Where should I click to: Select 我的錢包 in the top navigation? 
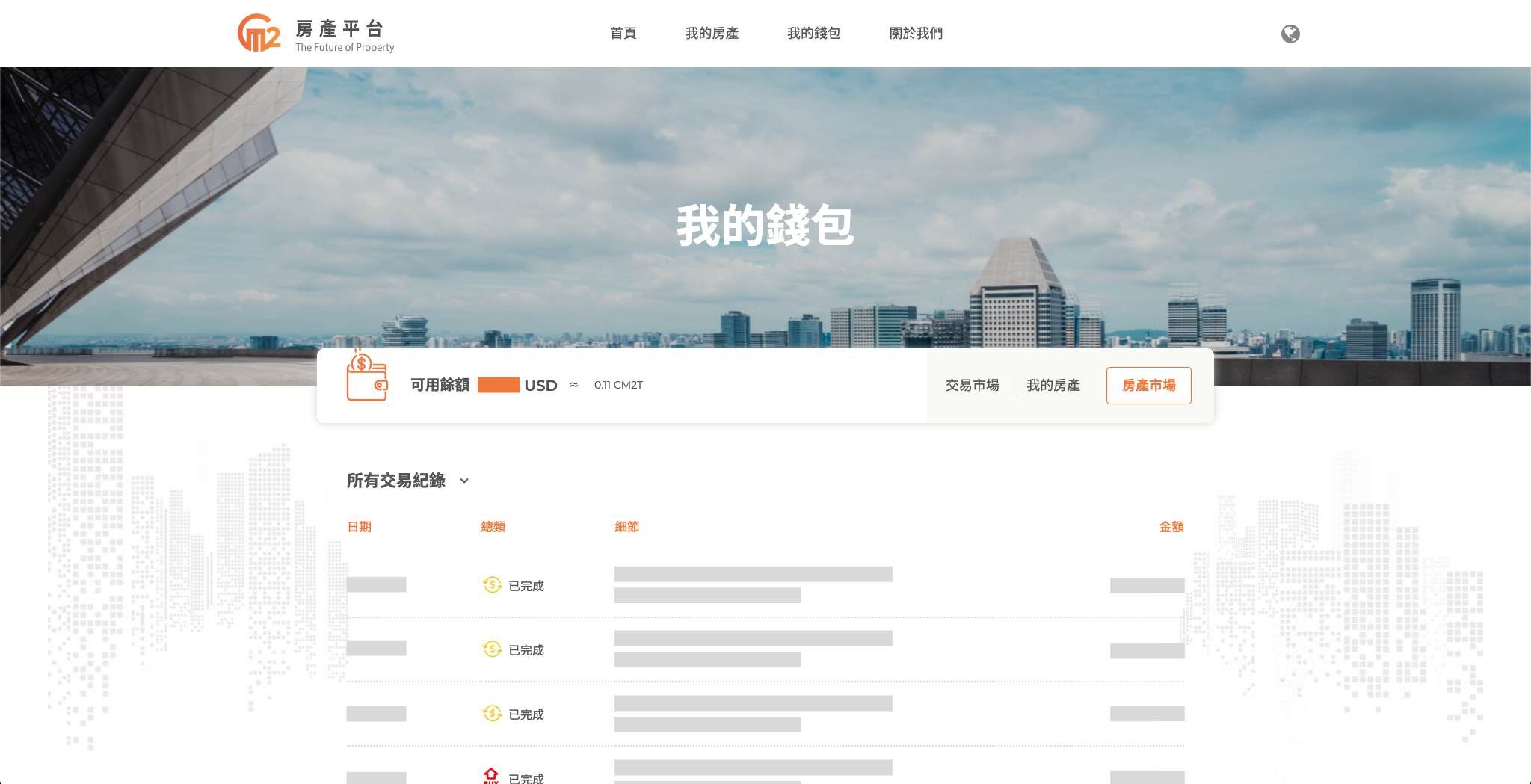pos(813,34)
